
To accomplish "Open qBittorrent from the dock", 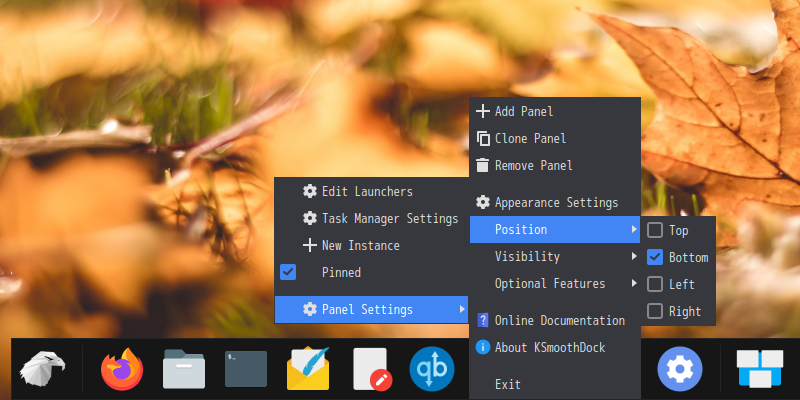I will 432,369.
